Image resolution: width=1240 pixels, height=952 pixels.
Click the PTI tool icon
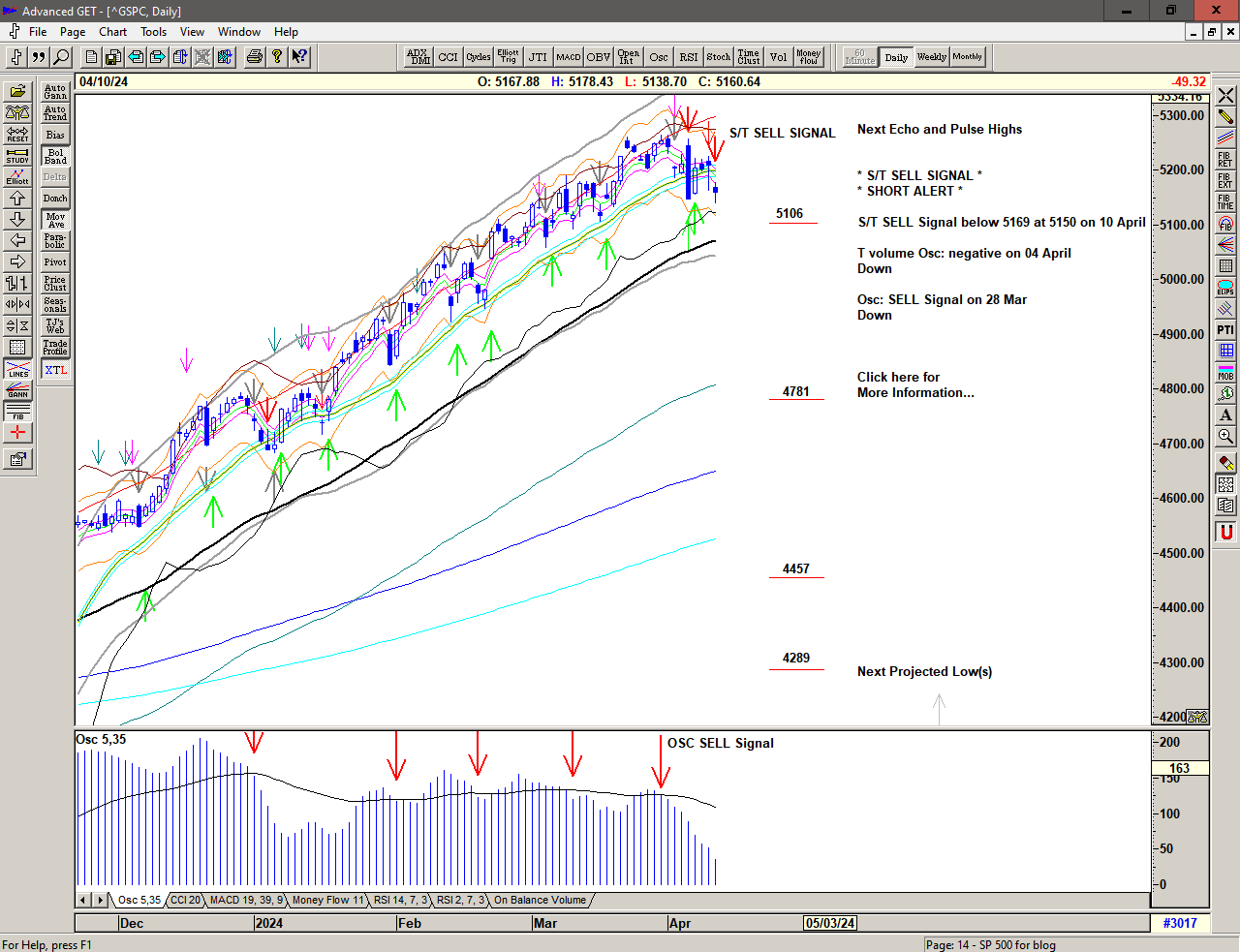[1225, 330]
